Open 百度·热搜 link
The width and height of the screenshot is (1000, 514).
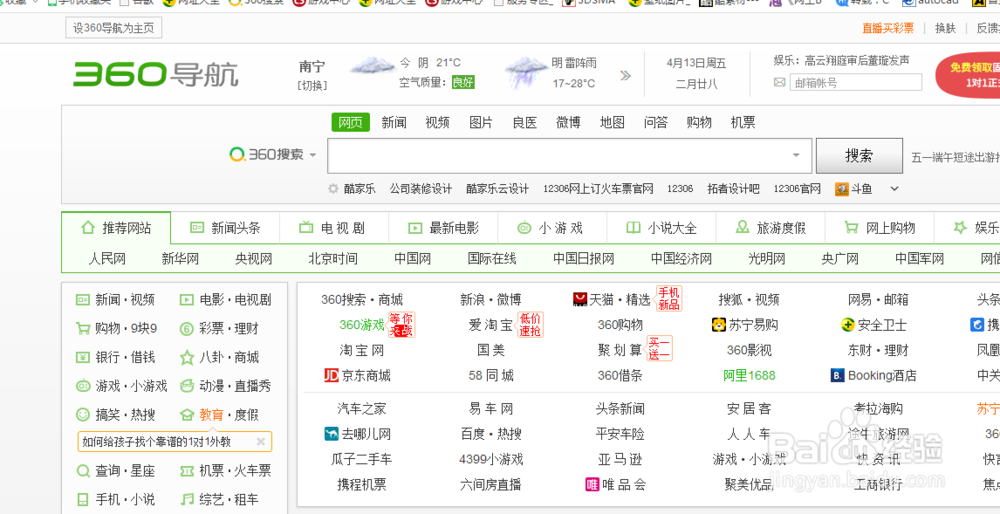(x=491, y=434)
